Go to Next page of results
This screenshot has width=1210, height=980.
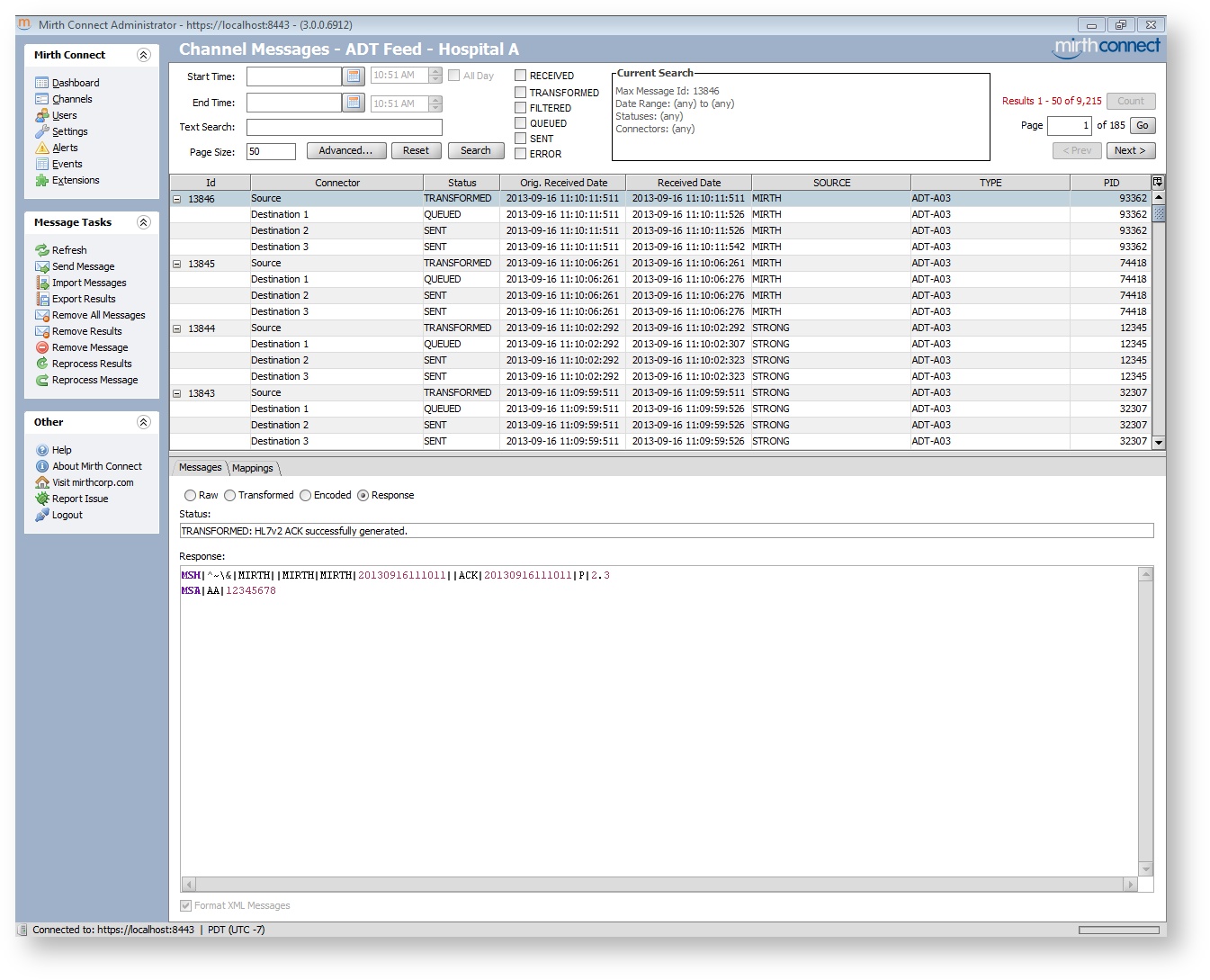pos(1130,150)
